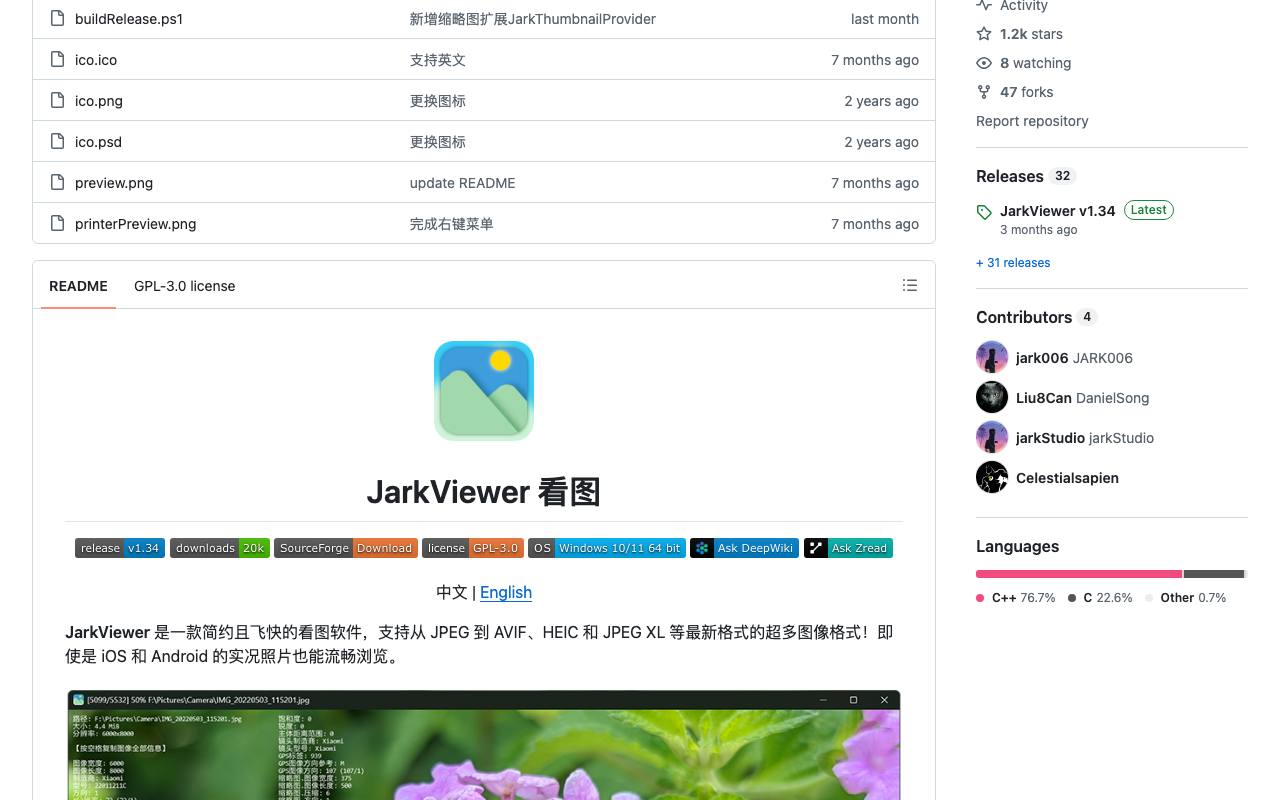Click the '+ 31 releases' link
The width and height of the screenshot is (1280, 800).
[1013, 263]
